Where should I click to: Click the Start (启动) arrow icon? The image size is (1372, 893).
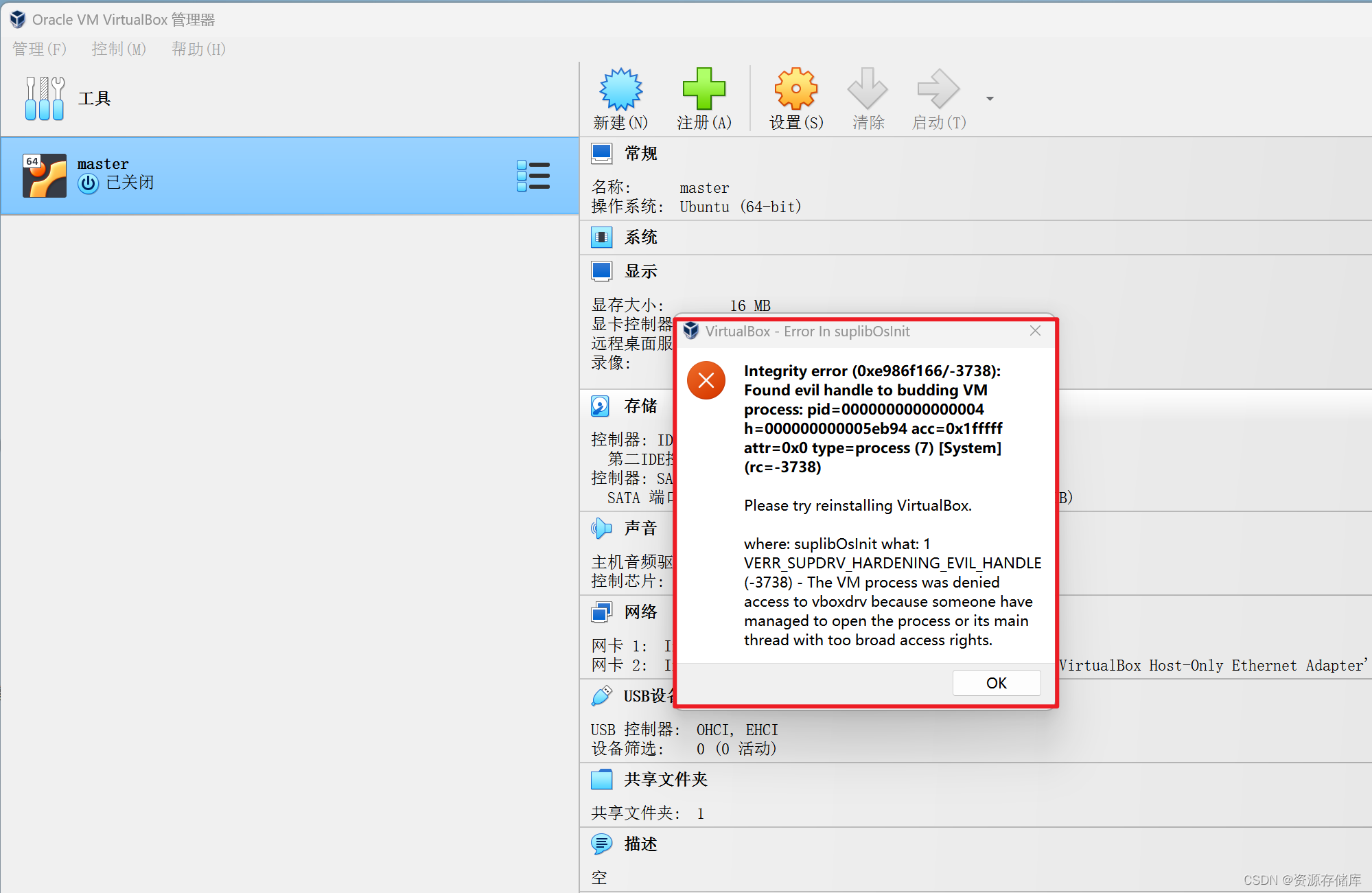[938, 89]
